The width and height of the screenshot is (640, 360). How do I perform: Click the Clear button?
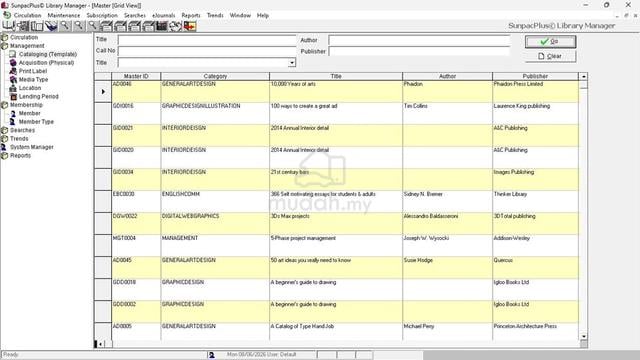pos(550,56)
